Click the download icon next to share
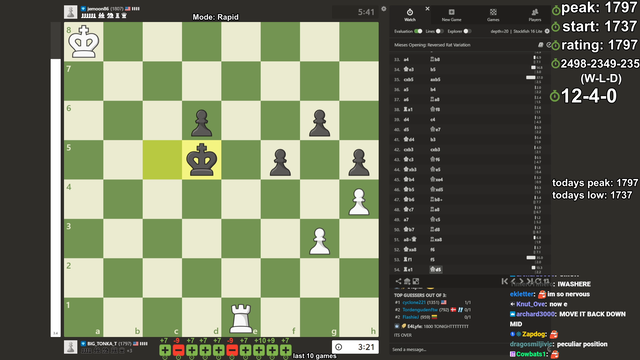Image resolution: width=640 pixels, height=360 pixels. pyautogui.click(x=407, y=281)
